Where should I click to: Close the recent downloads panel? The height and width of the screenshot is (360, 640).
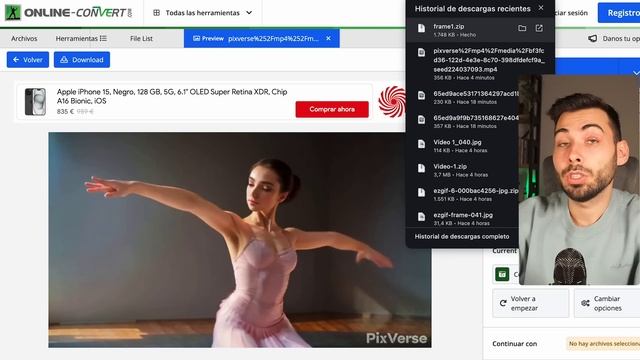541,8
